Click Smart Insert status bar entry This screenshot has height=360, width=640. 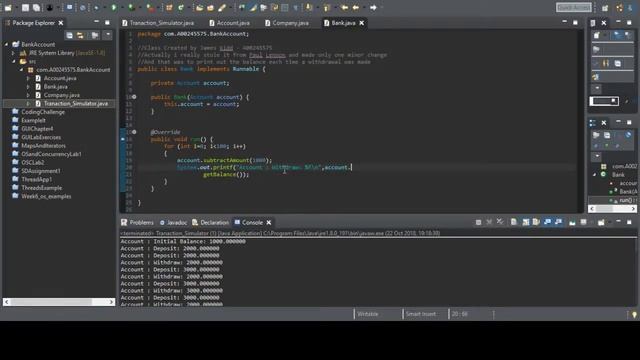[x=420, y=314]
